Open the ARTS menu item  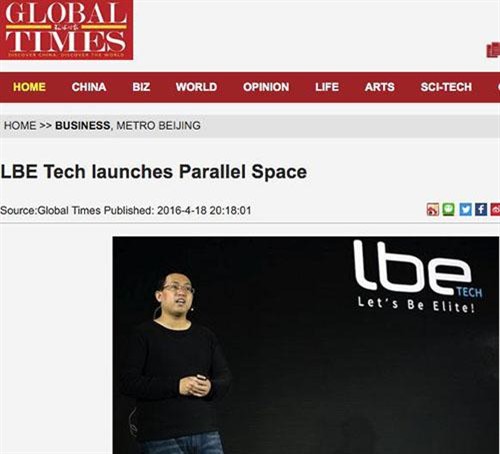pos(379,87)
